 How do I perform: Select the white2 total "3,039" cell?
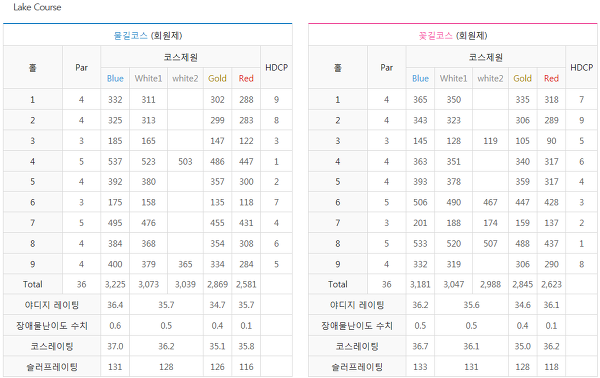185,284
